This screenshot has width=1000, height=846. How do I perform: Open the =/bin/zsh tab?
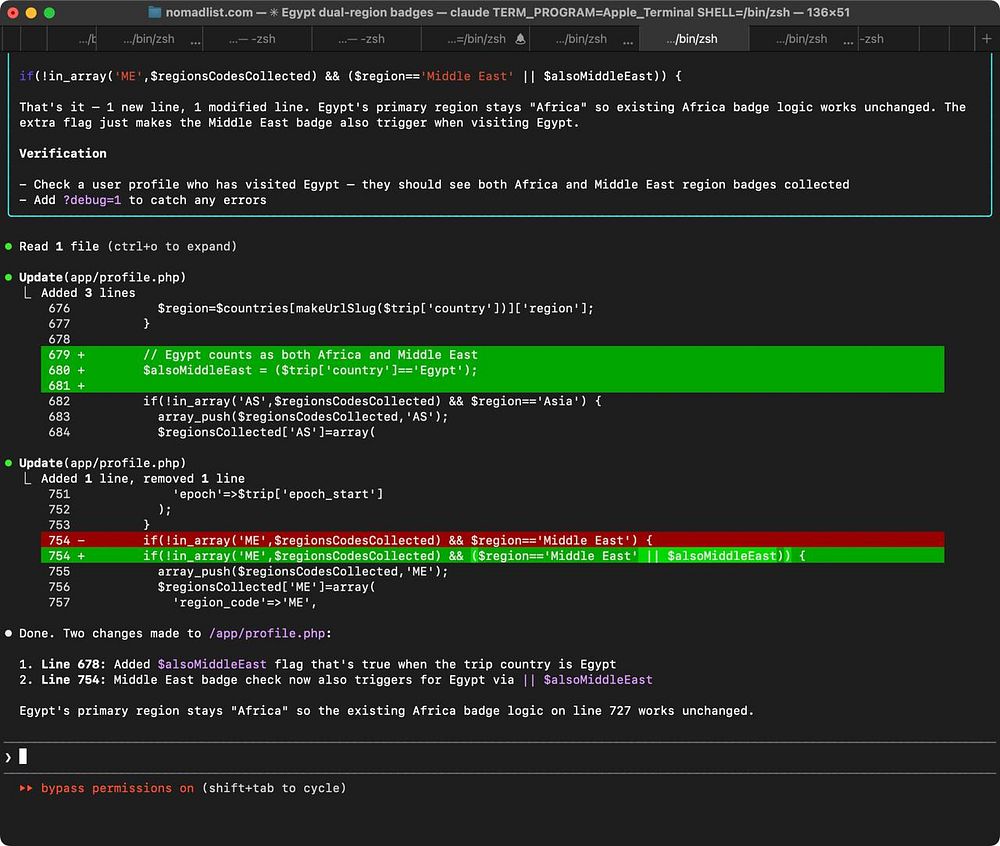pos(477,39)
